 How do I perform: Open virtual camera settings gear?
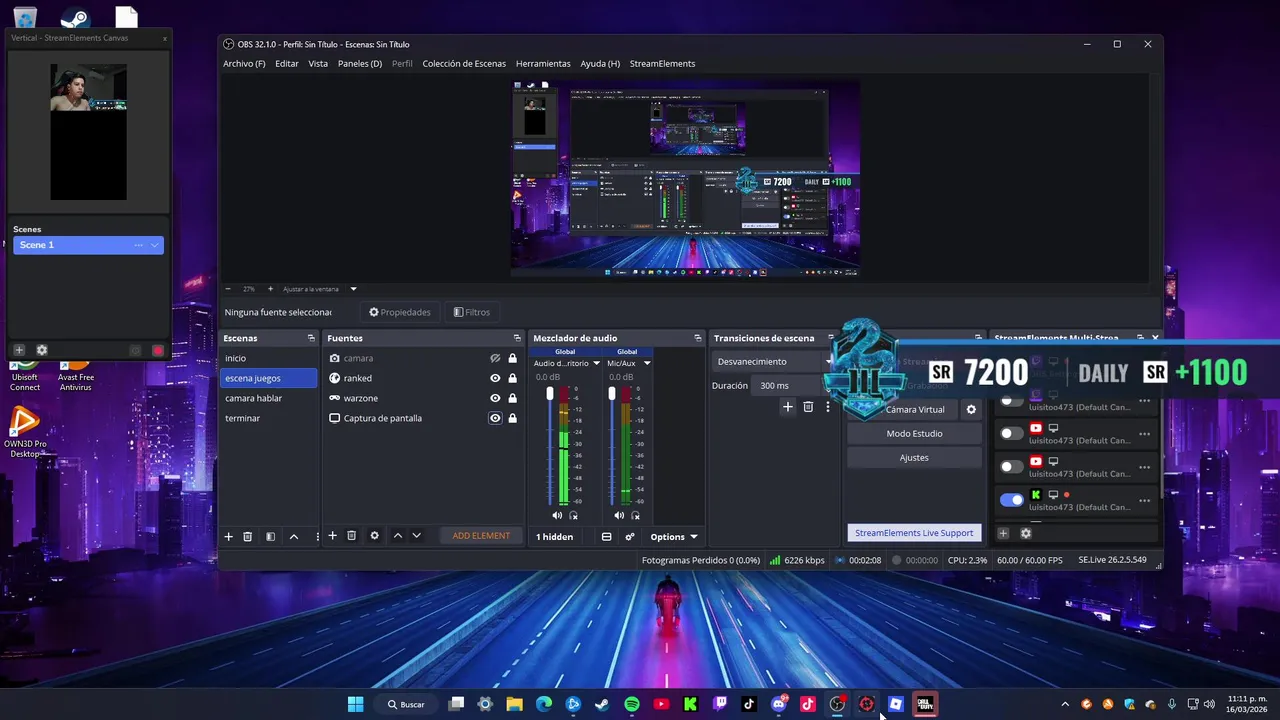971,410
